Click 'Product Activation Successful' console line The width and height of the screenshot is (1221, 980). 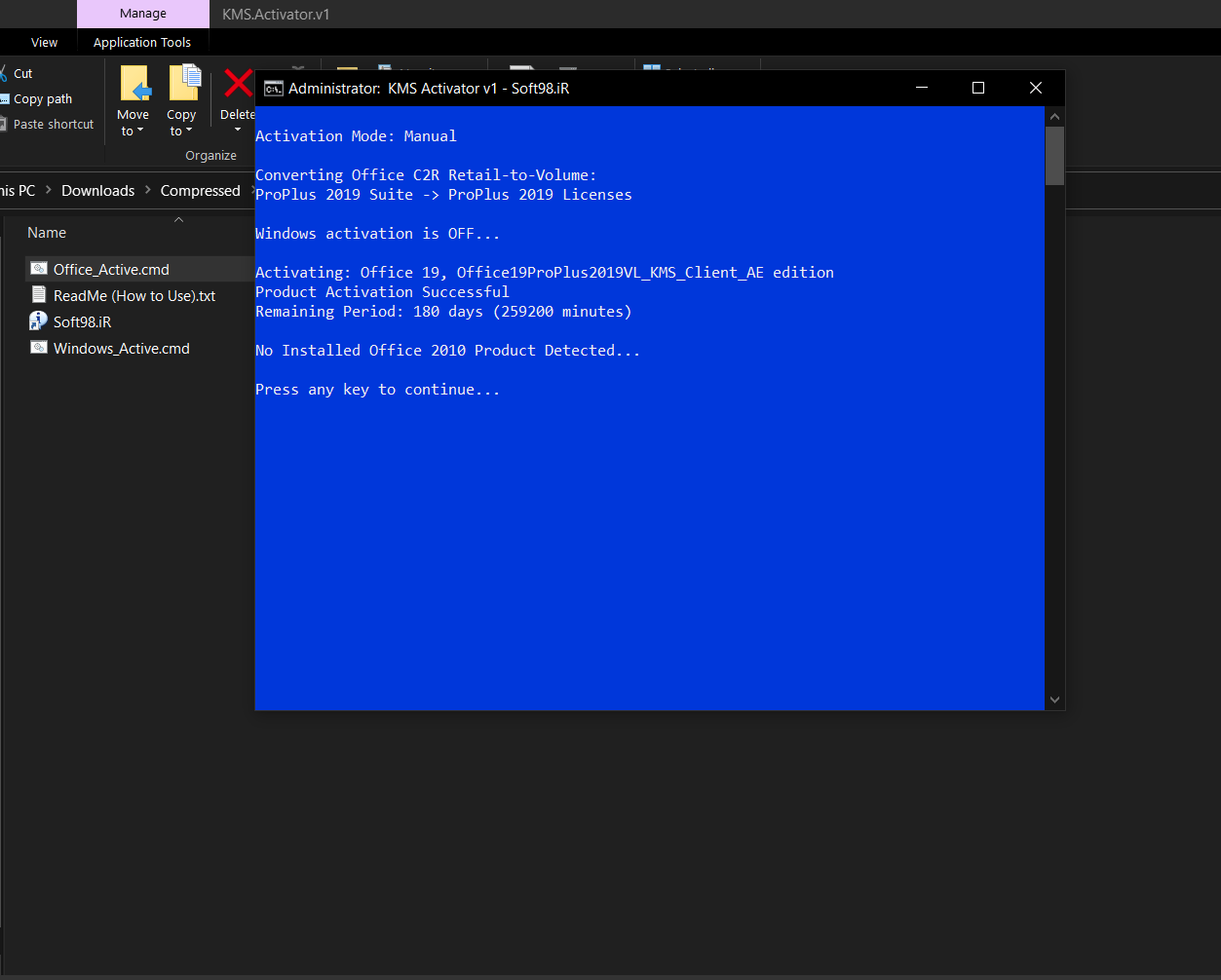point(382,291)
